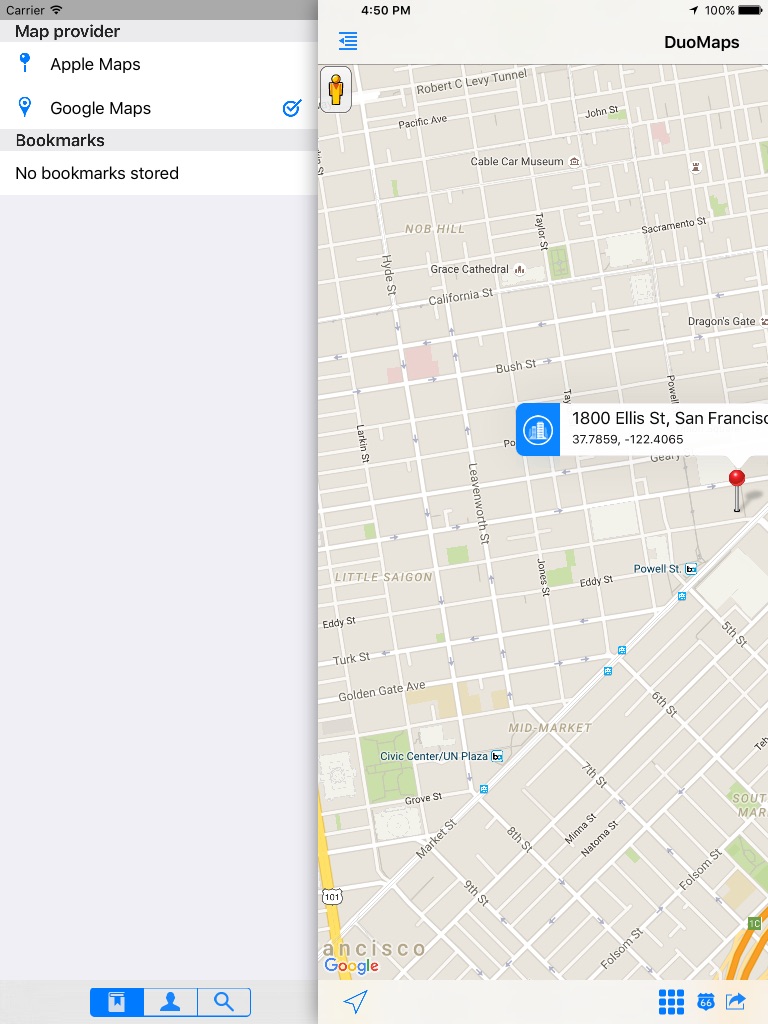Screen dimensions: 768x1024
Task: Click the Grace Cathedral landmark icon
Action: tap(520, 269)
